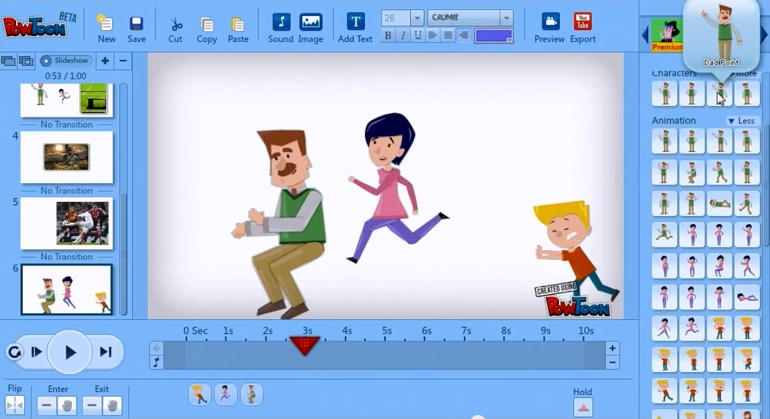This screenshot has height=419, width=770.
Task: Click the Premium library category
Action: click(667, 36)
